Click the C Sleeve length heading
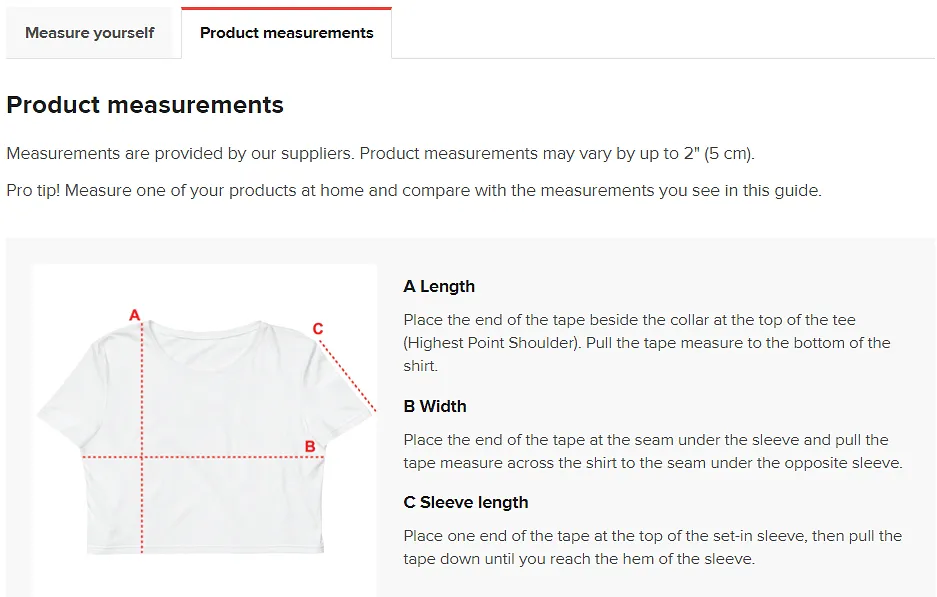937x597 pixels. (466, 502)
